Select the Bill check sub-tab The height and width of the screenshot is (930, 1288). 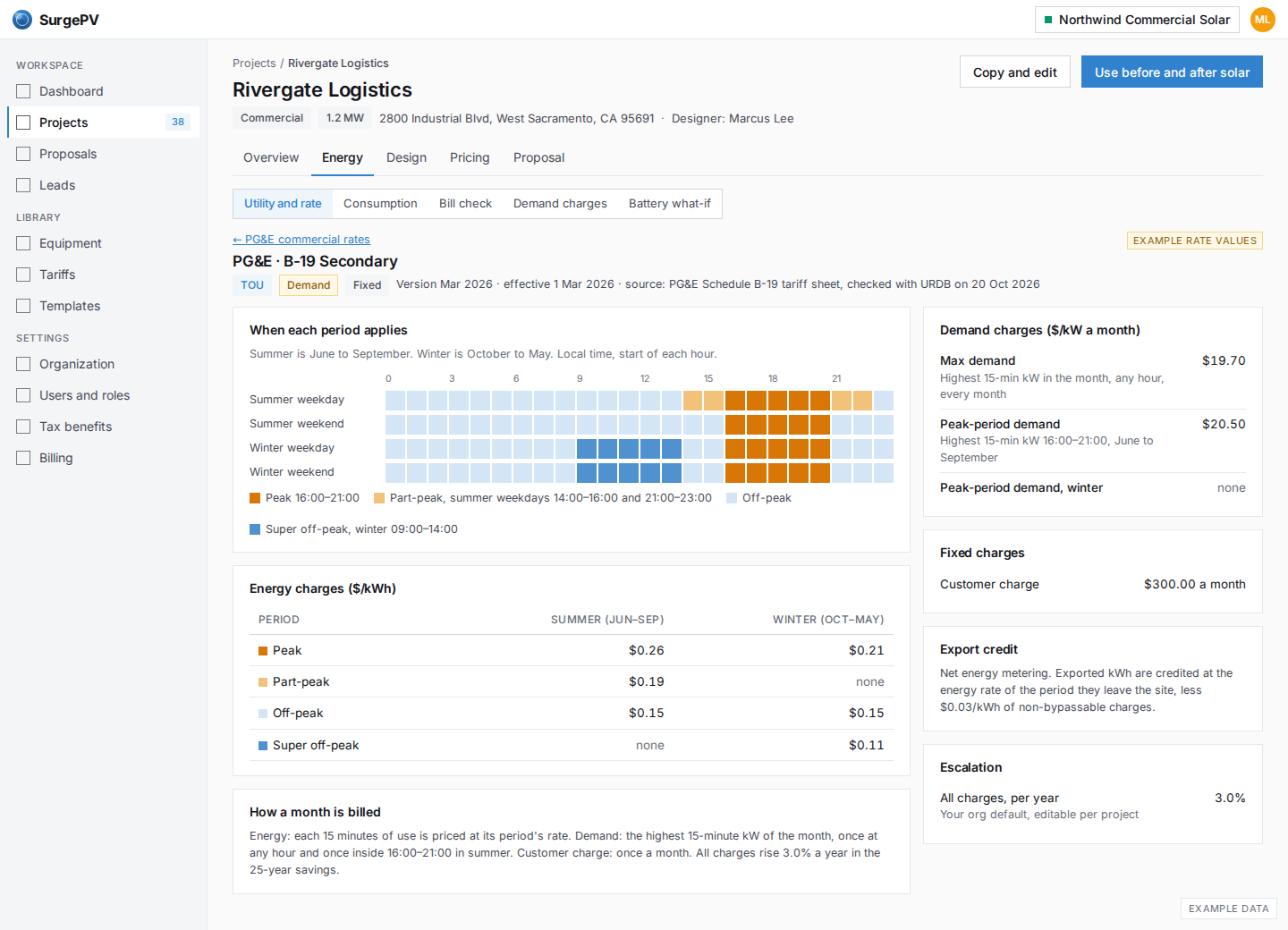tap(465, 204)
